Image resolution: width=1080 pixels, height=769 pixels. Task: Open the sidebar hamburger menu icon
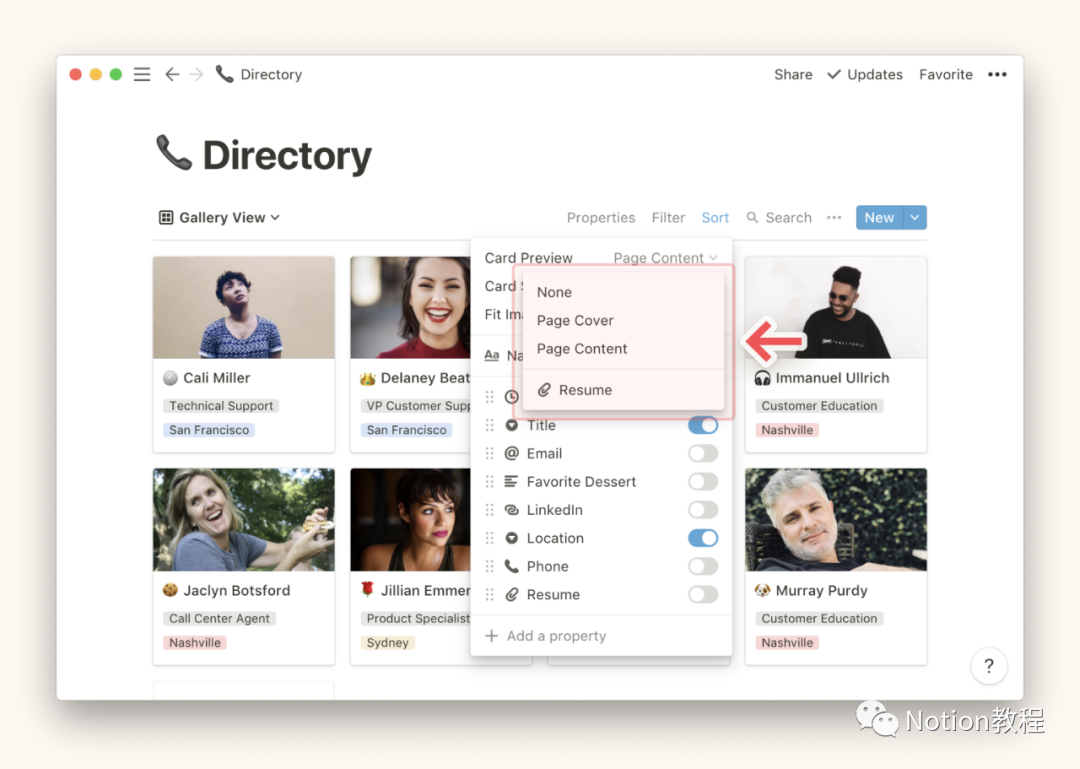[x=142, y=75]
